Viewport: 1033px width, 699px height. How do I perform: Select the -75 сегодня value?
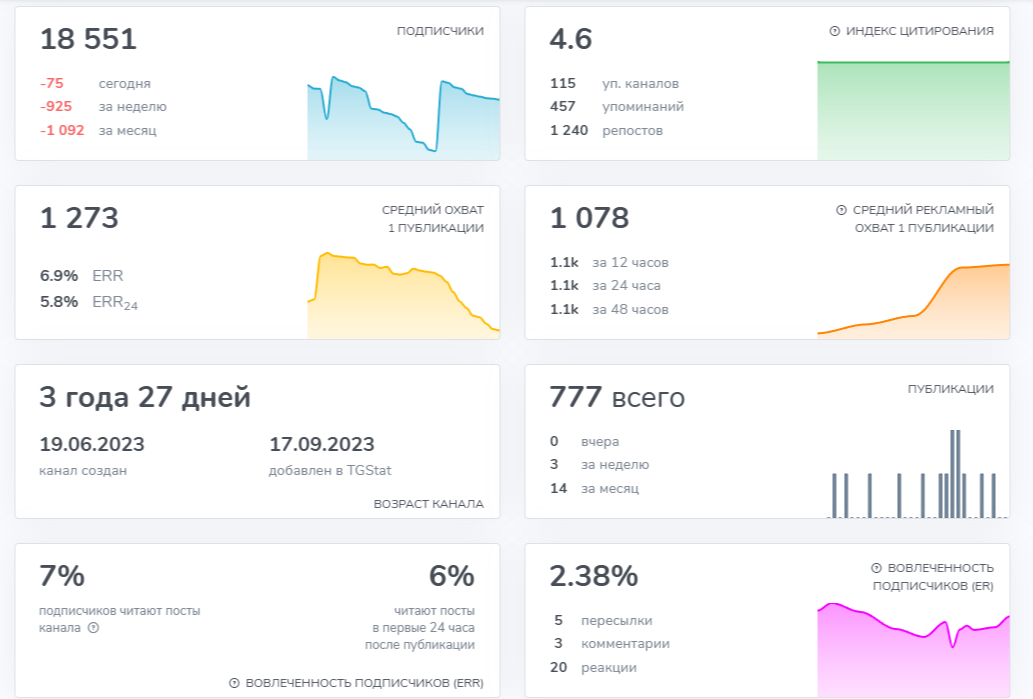51,84
